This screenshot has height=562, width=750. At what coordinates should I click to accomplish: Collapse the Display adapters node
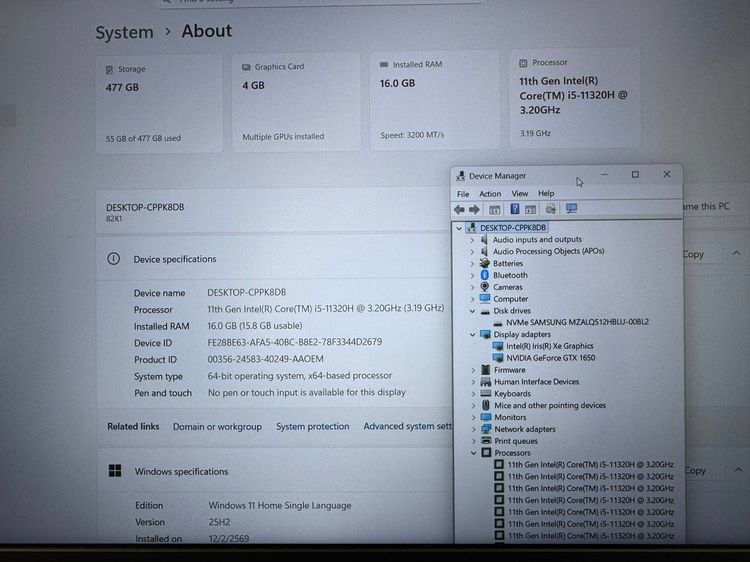pyautogui.click(x=473, y=334)
